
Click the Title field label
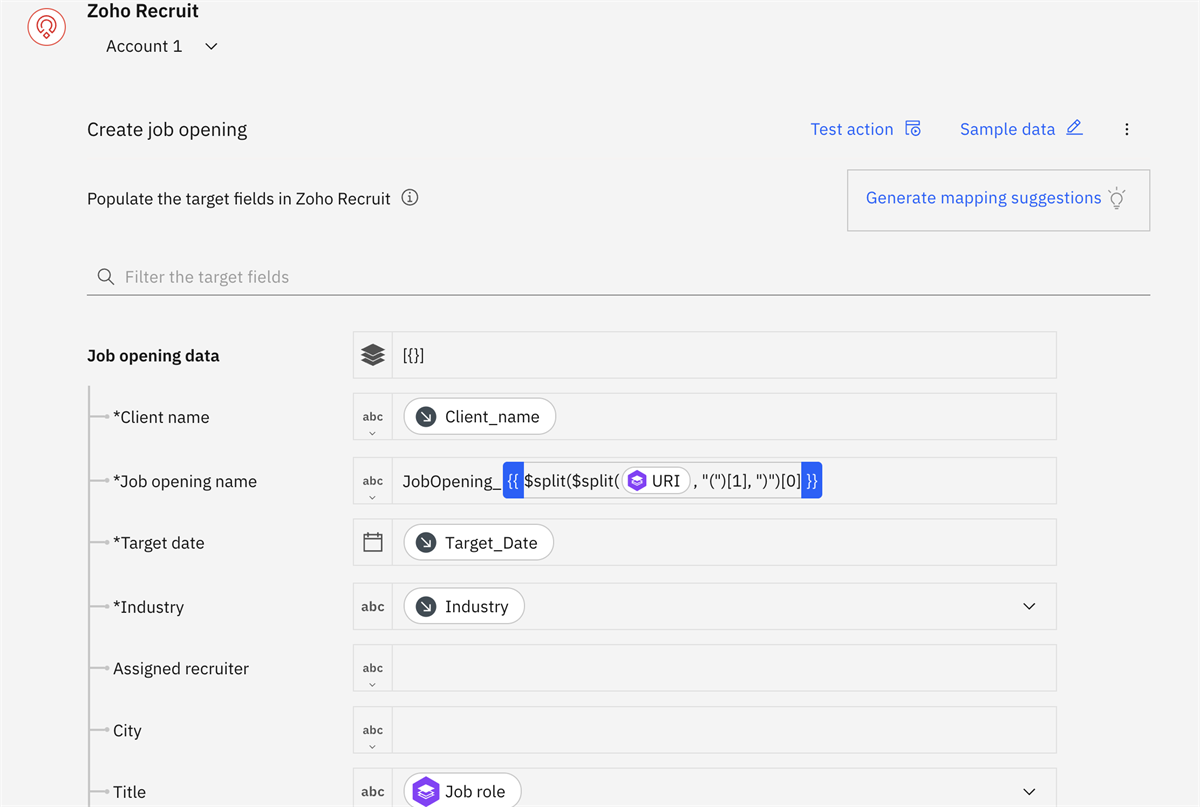(x=129, y=792)
